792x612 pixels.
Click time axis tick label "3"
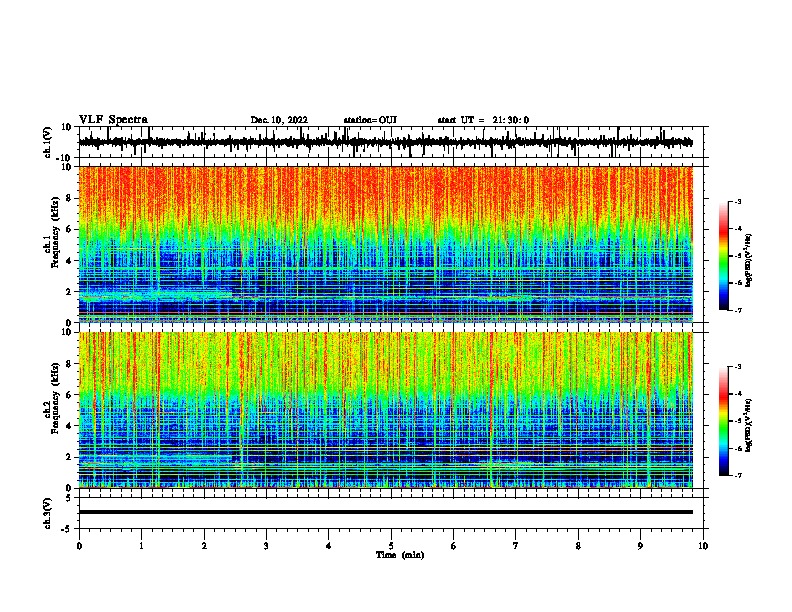click(266, 546)
